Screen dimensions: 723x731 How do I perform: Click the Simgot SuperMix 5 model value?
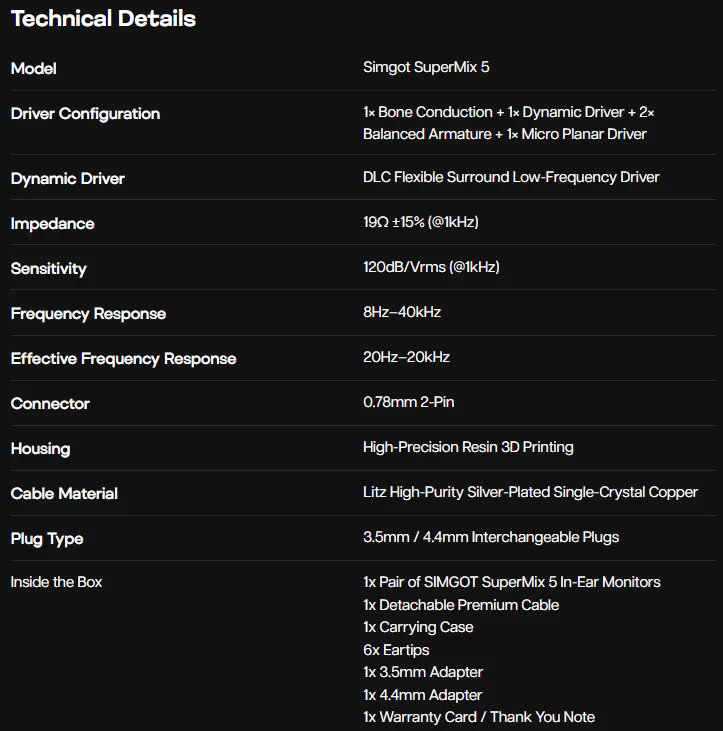426,67
